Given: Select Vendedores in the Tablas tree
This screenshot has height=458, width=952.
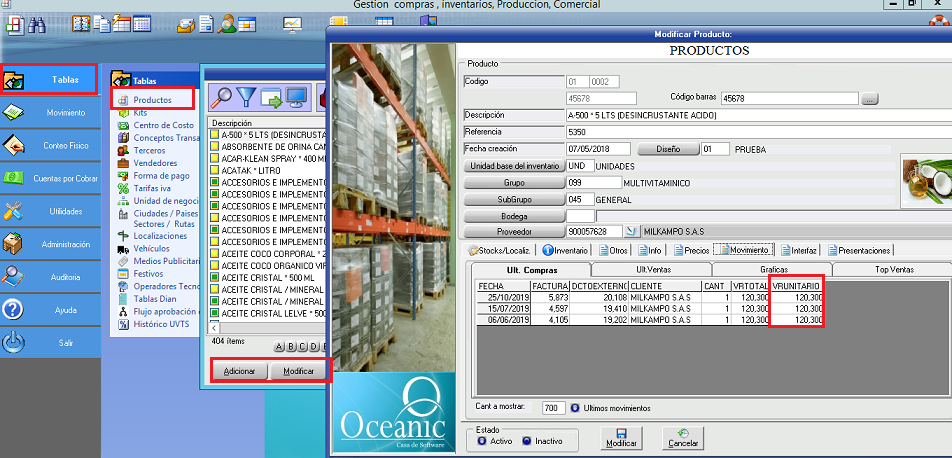Looking at the screenshot, I should (154, 162).
